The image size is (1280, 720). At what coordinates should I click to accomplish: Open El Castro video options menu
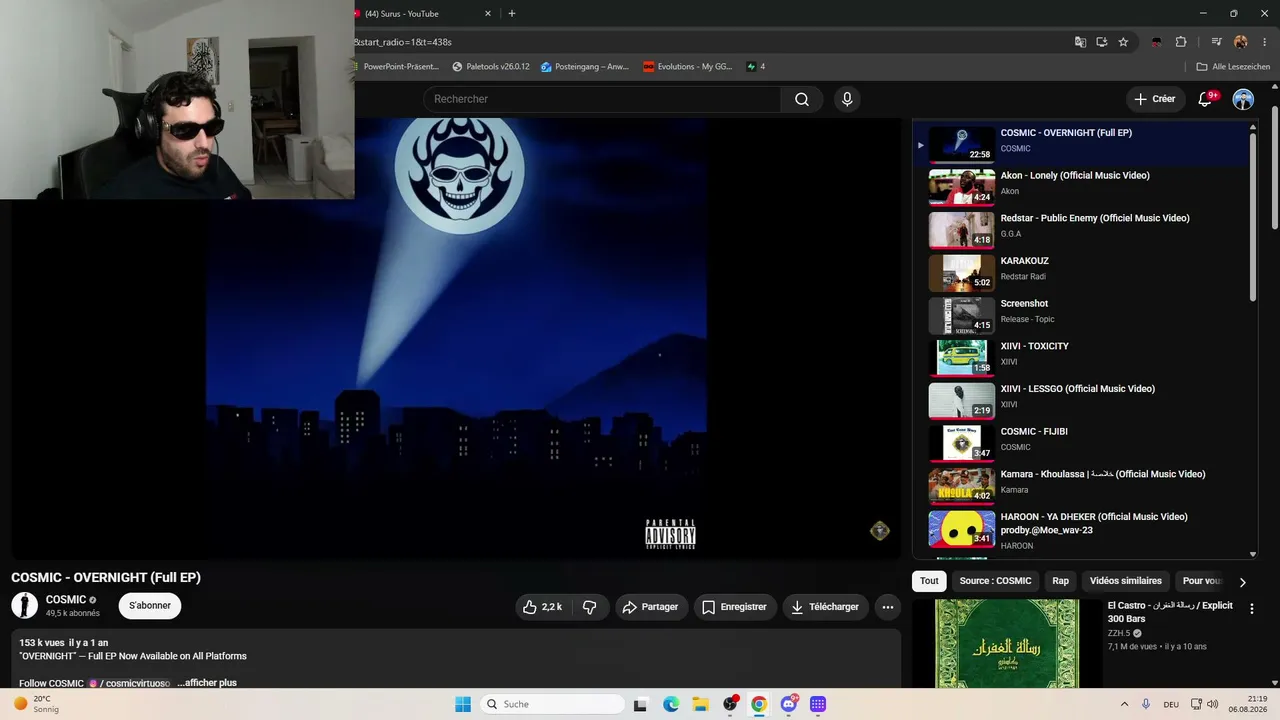pyautogui.click(x=1251, y=608)
